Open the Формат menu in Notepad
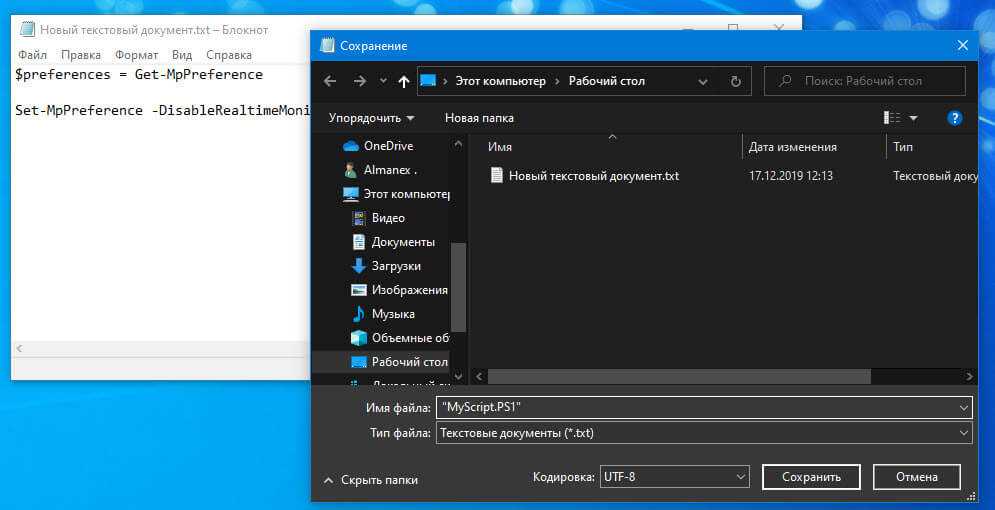The height and width of the screenshot is (510, 995). [x=136, y=55]
